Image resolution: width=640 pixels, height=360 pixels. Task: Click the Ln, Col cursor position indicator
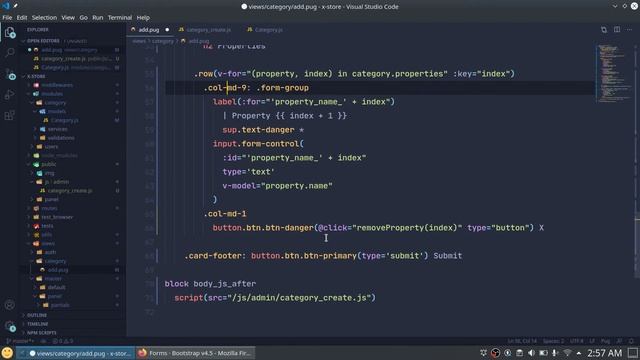coord(522,341)
